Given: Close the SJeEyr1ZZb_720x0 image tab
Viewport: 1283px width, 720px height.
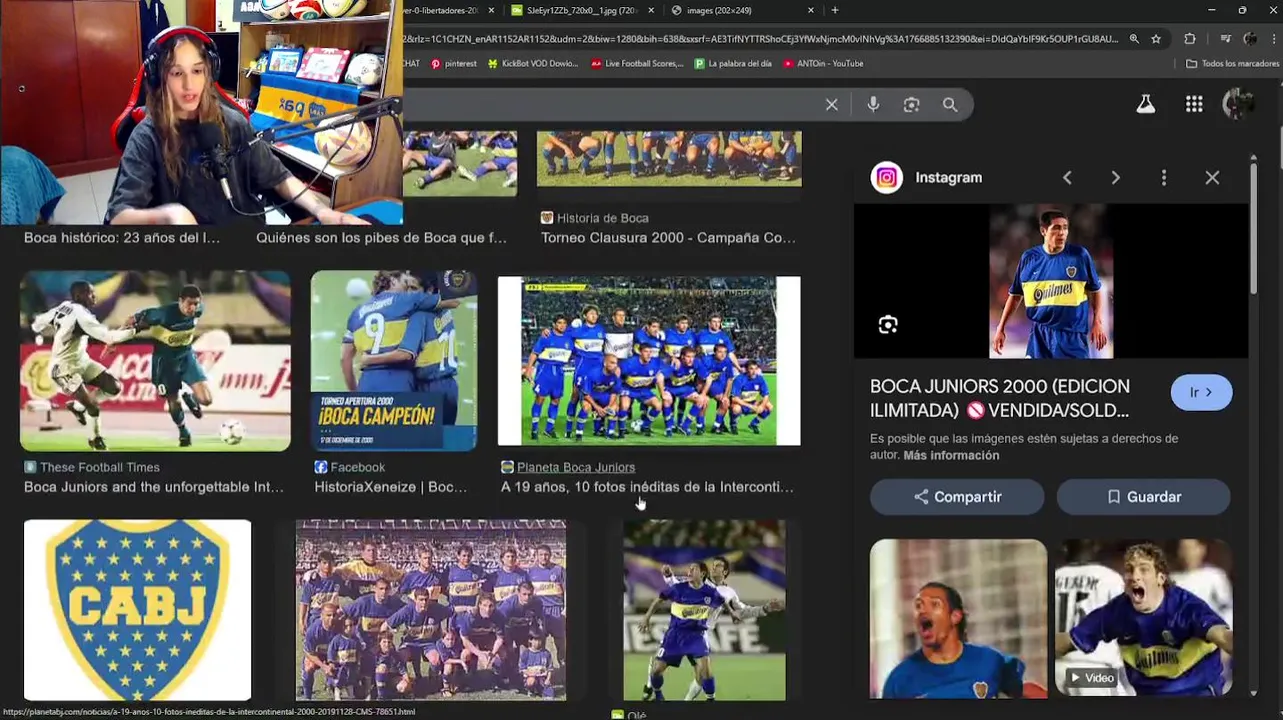Looking at the screenshot, I should point(652,10).
